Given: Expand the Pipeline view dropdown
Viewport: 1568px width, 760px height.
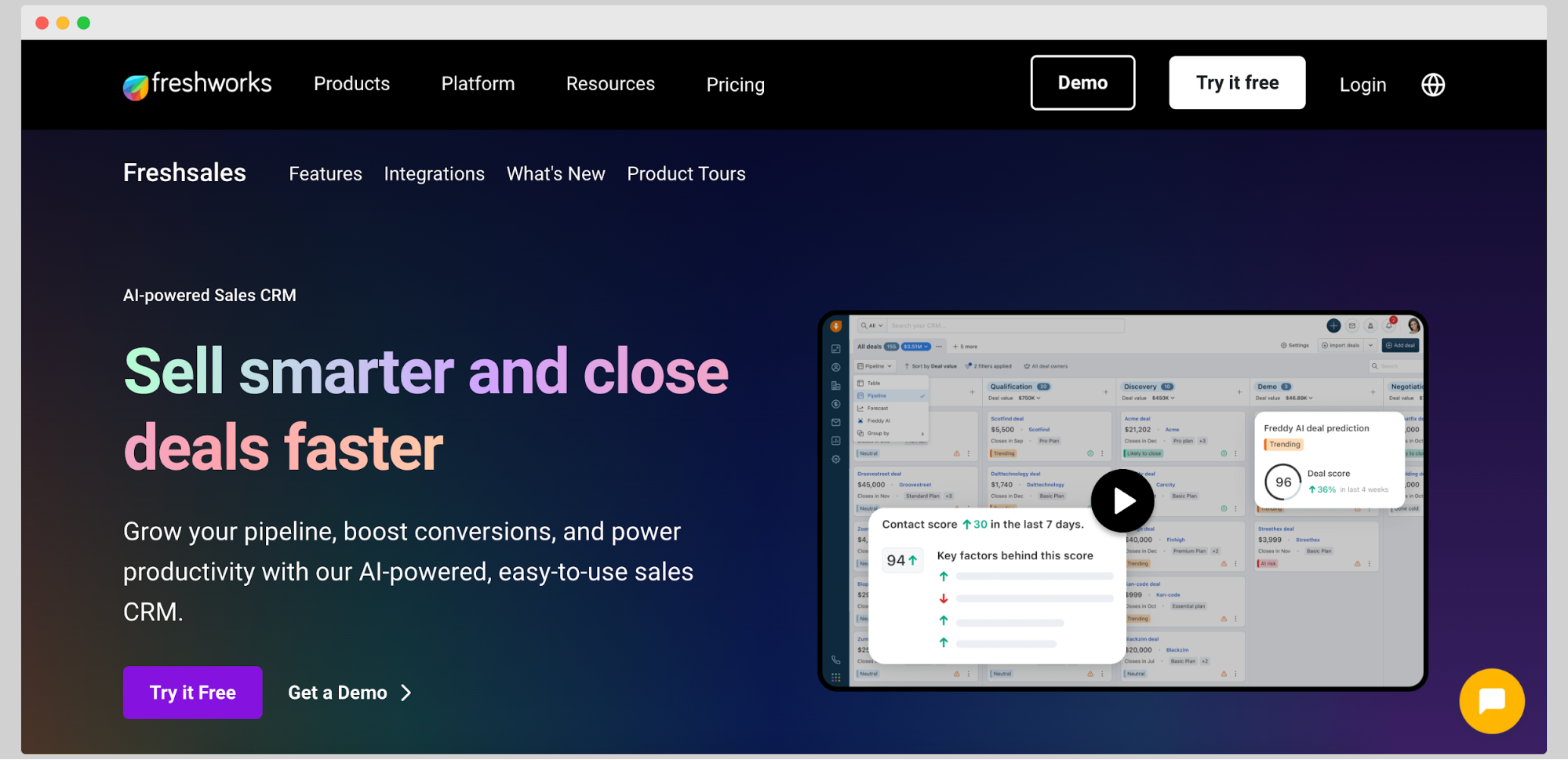Looking at the screenshot, I should tap(875, 366).
